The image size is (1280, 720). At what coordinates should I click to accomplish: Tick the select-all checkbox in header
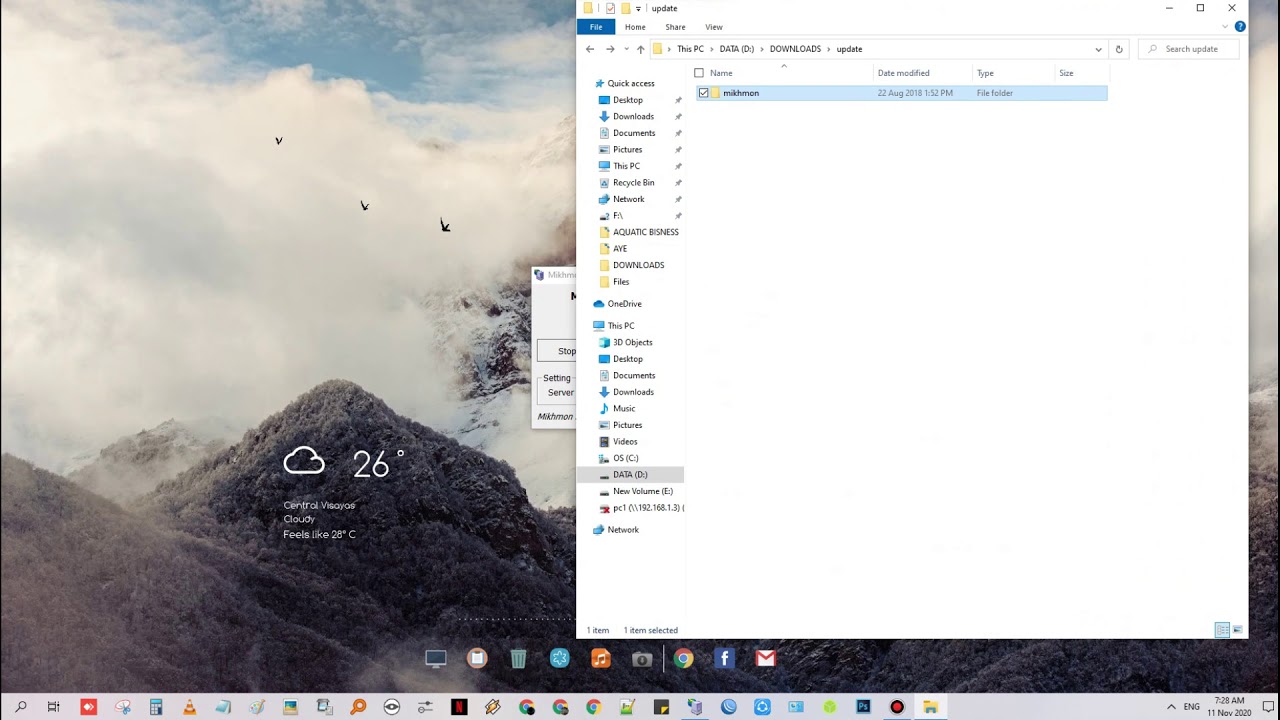699,73
